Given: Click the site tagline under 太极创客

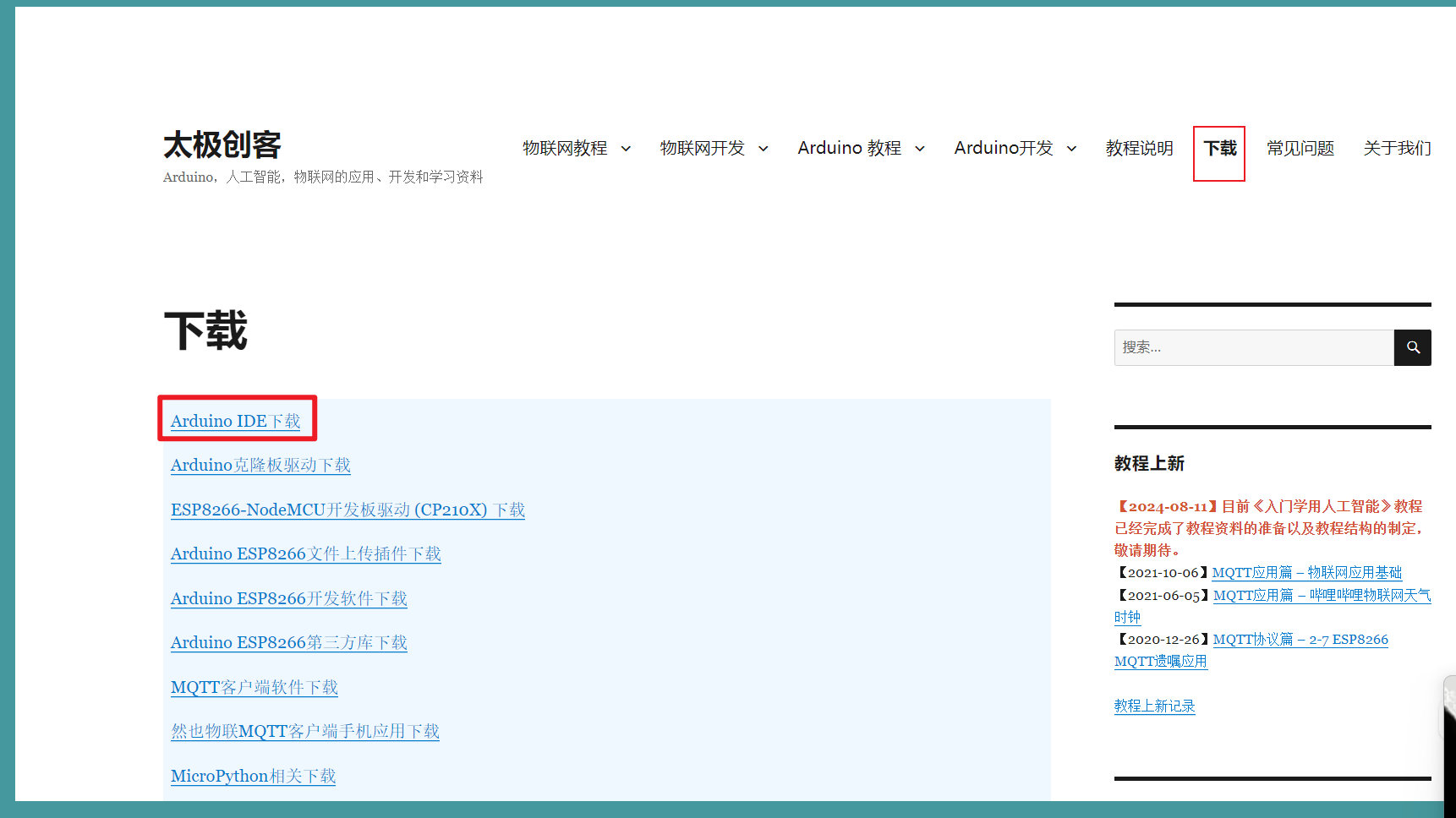Looking at the screenshot, I should tap(323, 177).
